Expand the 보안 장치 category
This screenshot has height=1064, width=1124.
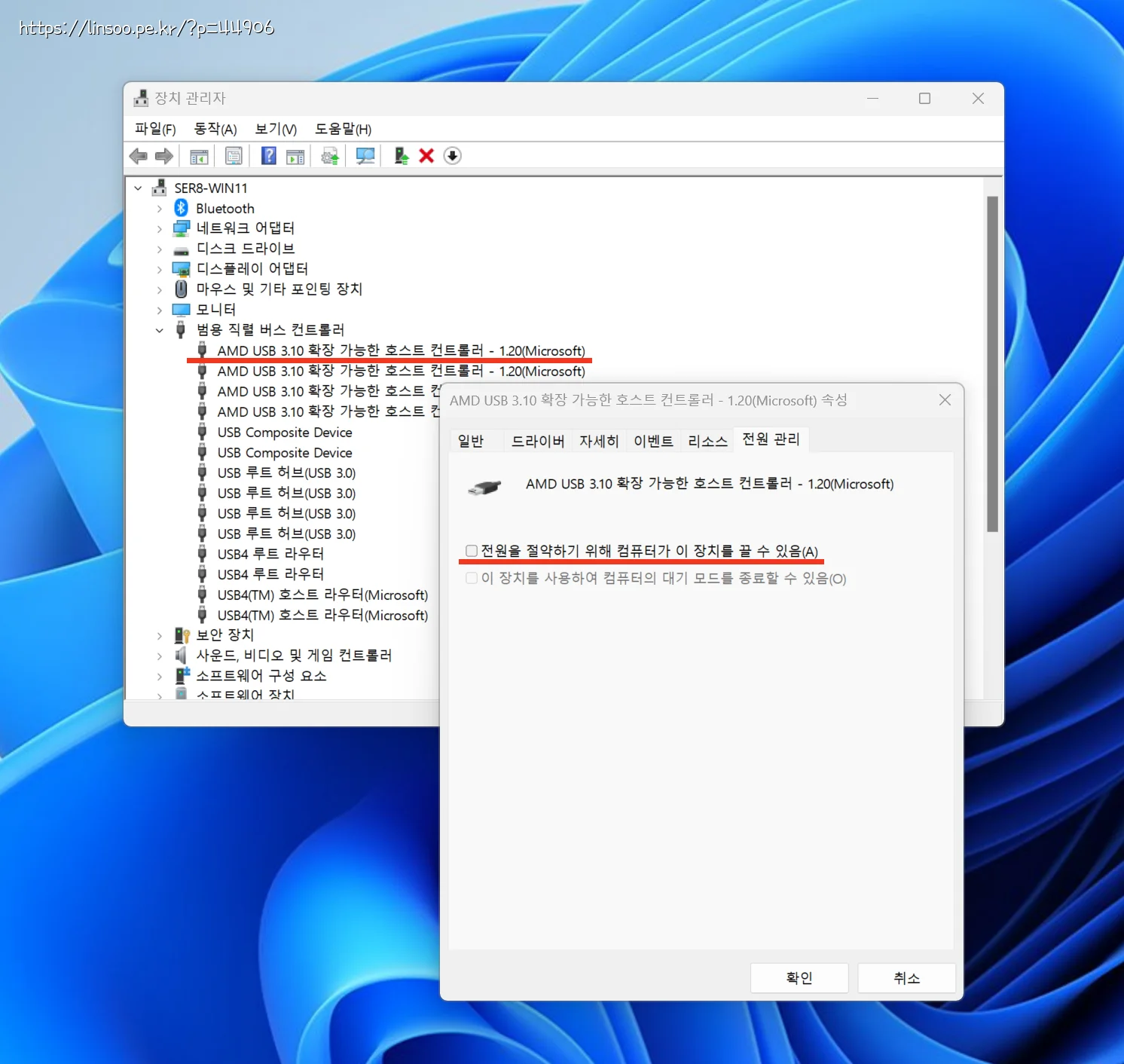(x=159, y=635)
